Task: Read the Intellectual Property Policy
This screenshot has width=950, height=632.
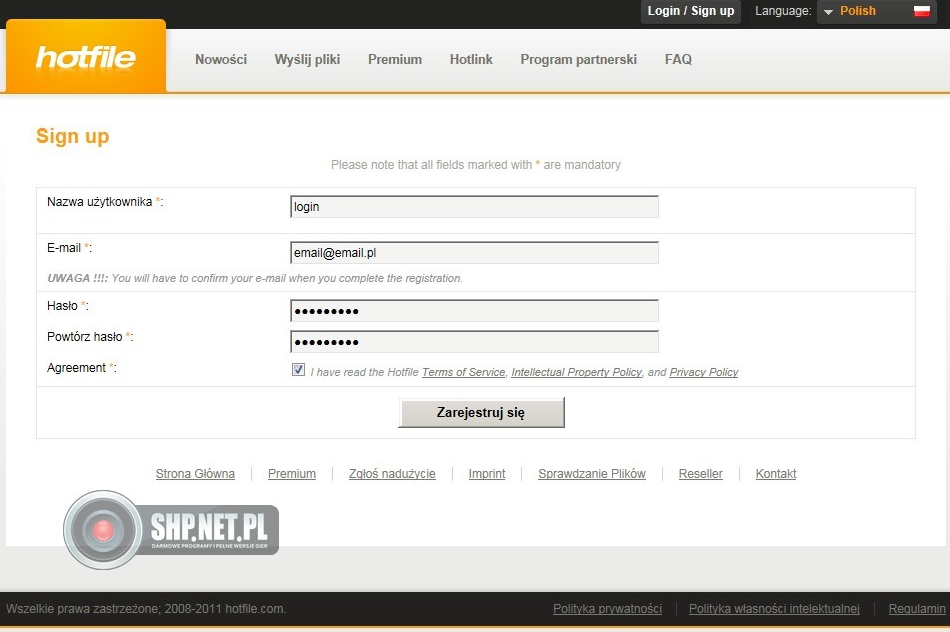Action: 576,372
